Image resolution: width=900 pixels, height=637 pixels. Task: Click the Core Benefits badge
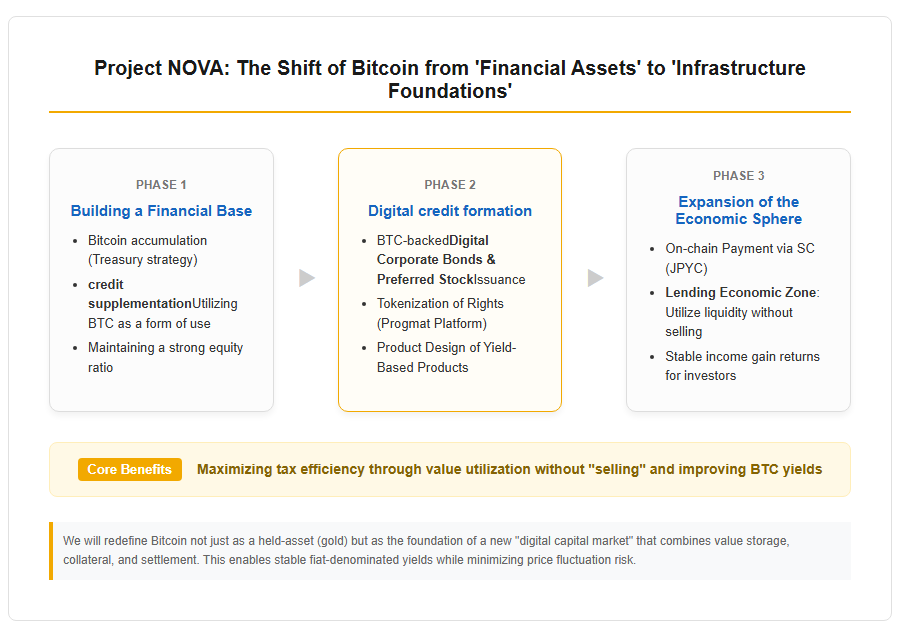tap(130, 469)
